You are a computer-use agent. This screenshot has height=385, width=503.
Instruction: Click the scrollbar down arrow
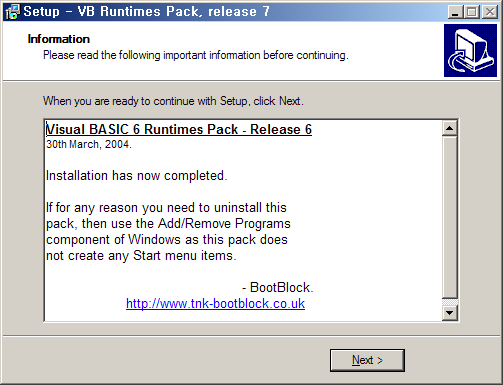tap(449, 313)
